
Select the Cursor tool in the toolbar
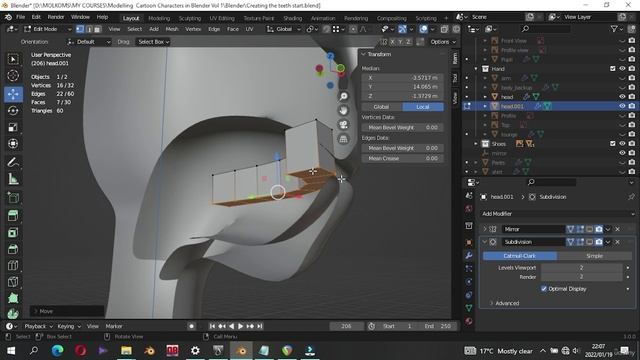click(13, 76)
